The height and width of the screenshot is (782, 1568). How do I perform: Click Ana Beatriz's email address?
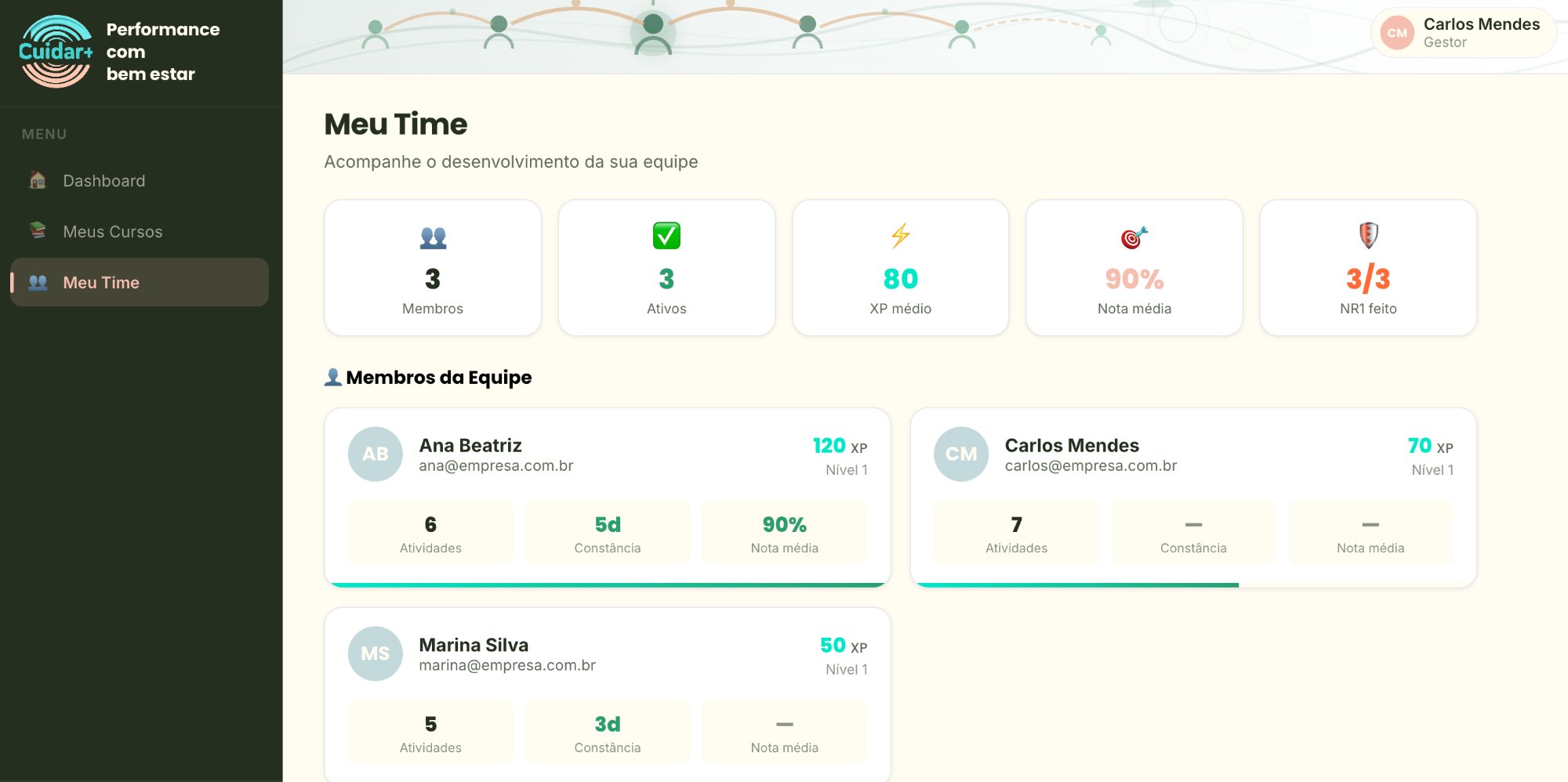495,465
